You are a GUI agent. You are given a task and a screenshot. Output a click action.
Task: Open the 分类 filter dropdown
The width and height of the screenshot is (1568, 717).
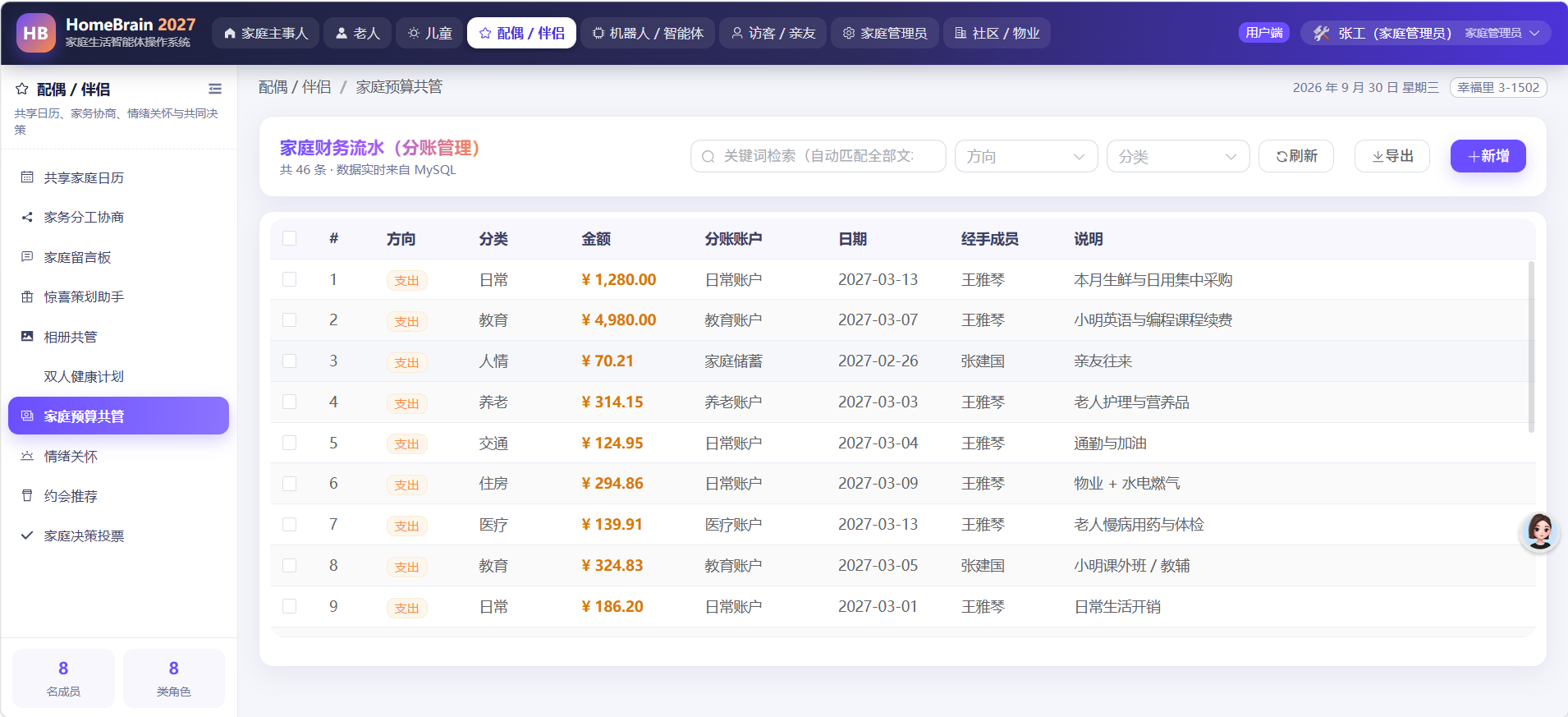[x=1178, y=156]
